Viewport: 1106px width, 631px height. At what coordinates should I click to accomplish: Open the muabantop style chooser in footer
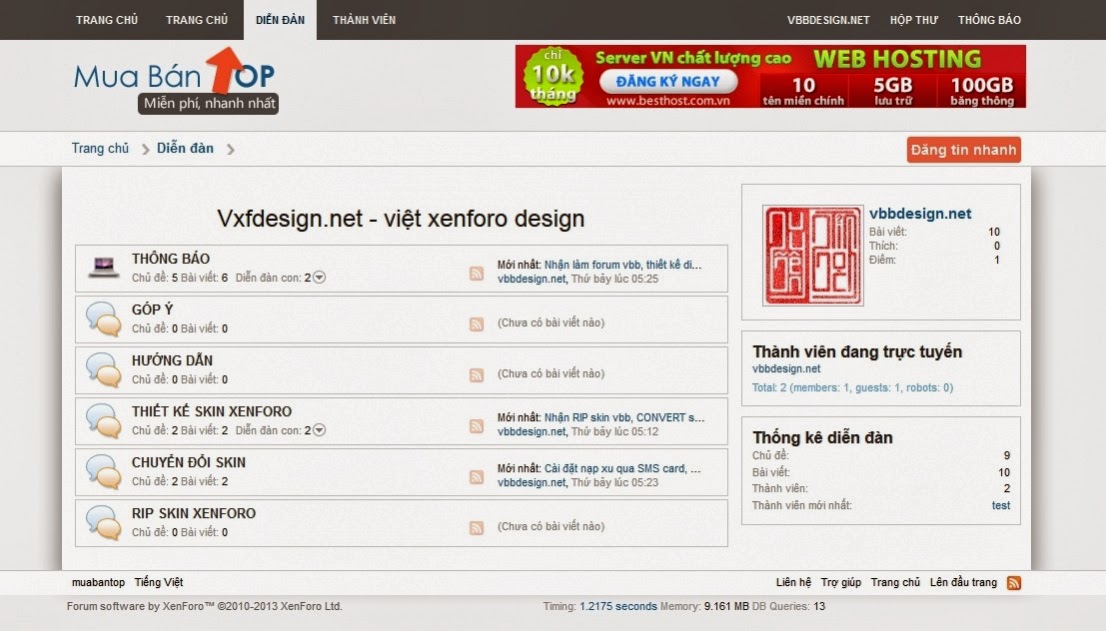tap(98, 582)
